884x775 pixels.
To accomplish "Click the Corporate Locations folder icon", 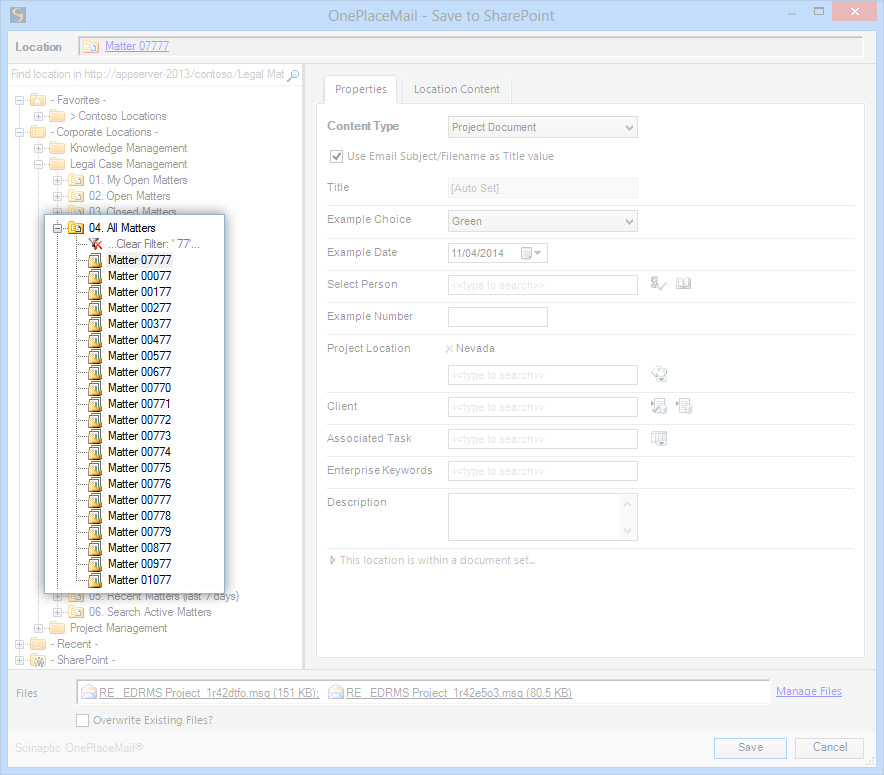I will coord(38,132).
